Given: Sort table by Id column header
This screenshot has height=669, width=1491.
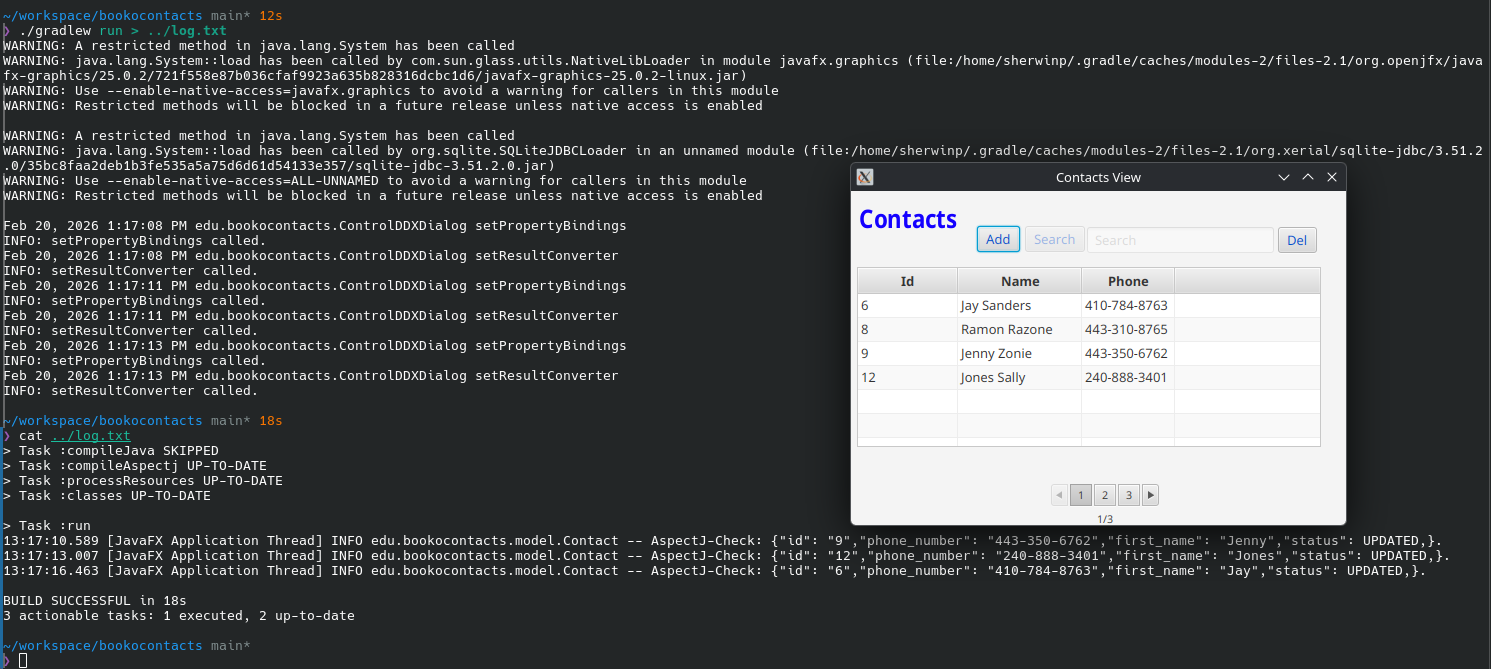Looking at the screenshot, I should [x=907, y=281].
